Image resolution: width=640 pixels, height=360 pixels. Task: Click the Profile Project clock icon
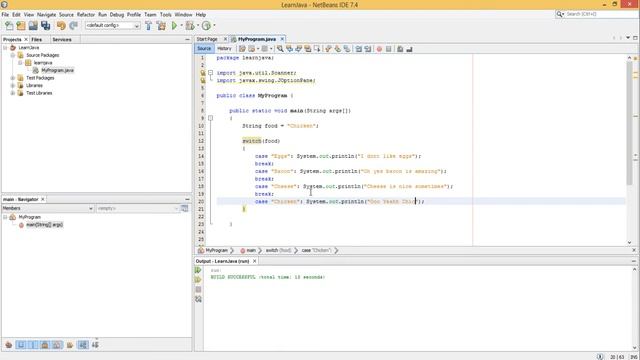[x=207, y=26]
